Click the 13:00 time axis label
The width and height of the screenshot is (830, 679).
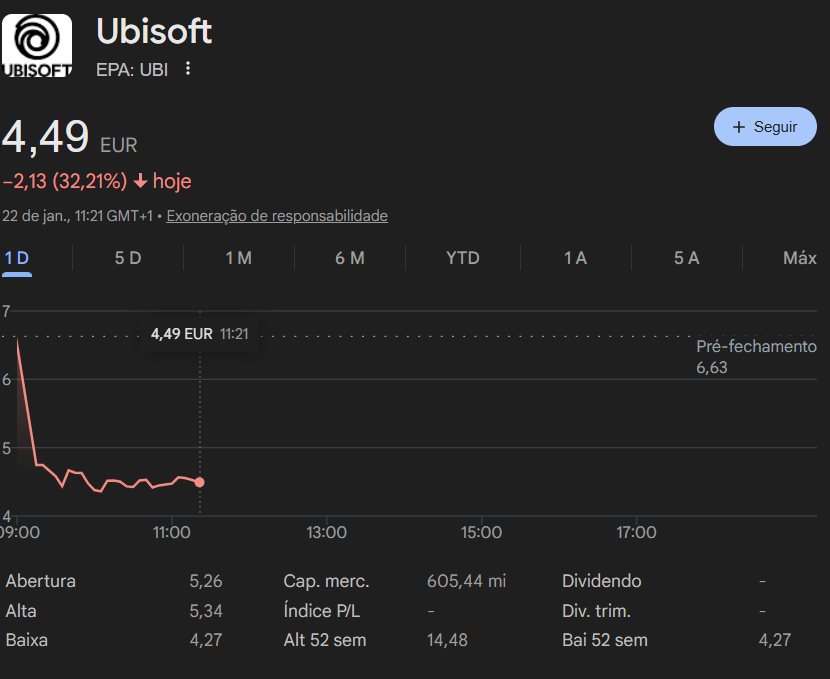(x=326, y=533)
